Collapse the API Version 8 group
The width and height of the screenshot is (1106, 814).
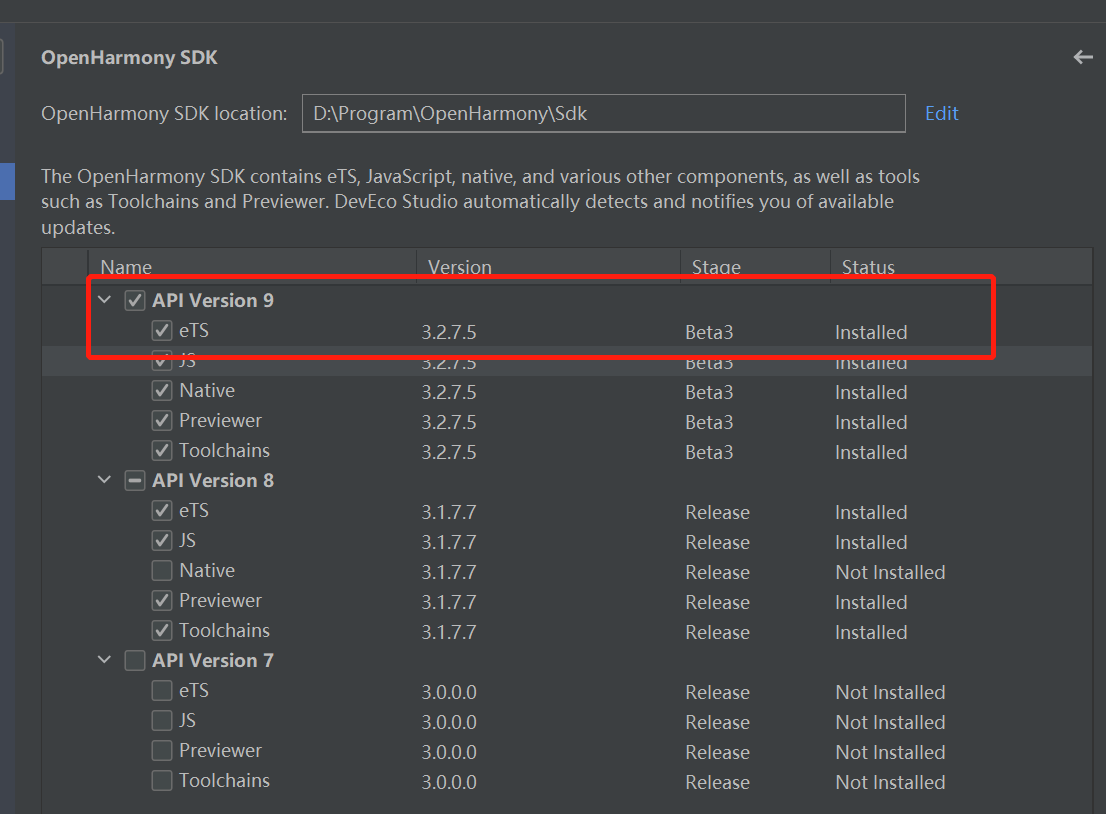(104, 480)
